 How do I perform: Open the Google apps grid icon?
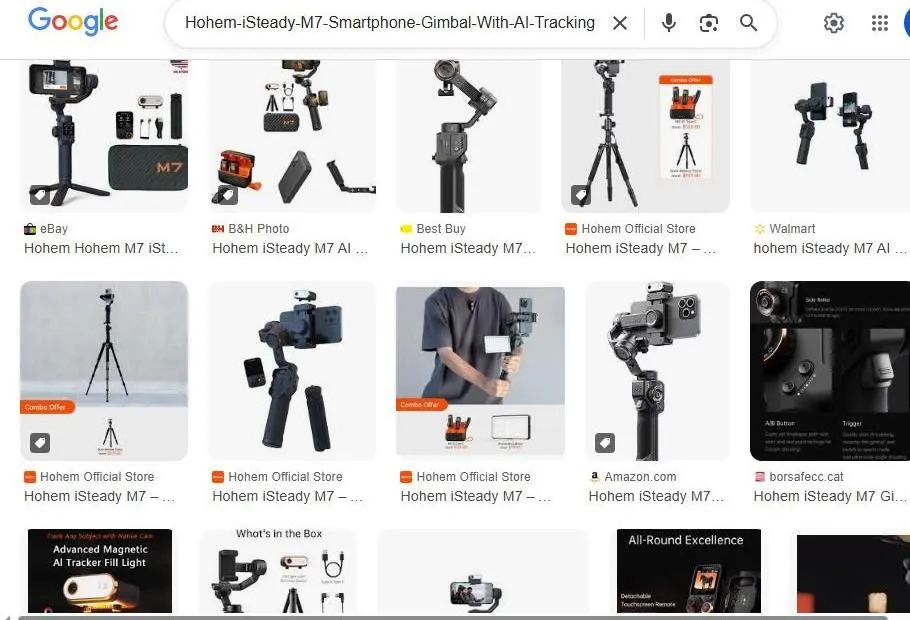click(x=880, y=23)
